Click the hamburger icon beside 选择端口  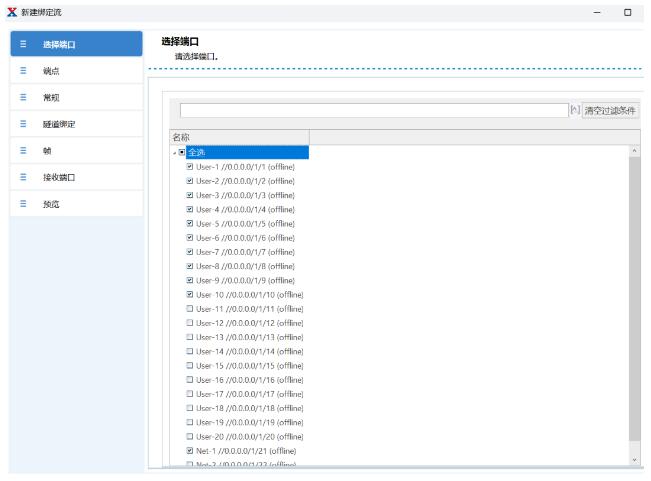22,45
